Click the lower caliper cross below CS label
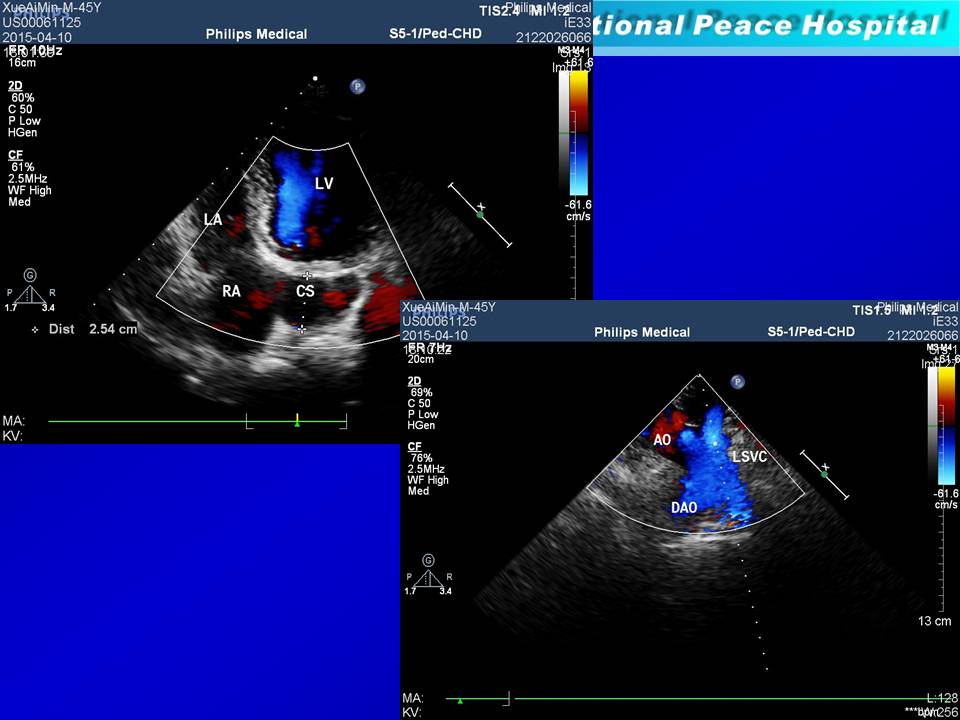Viewport: 960px width, 720px height. pyautogui.click(x=302, y=328)
